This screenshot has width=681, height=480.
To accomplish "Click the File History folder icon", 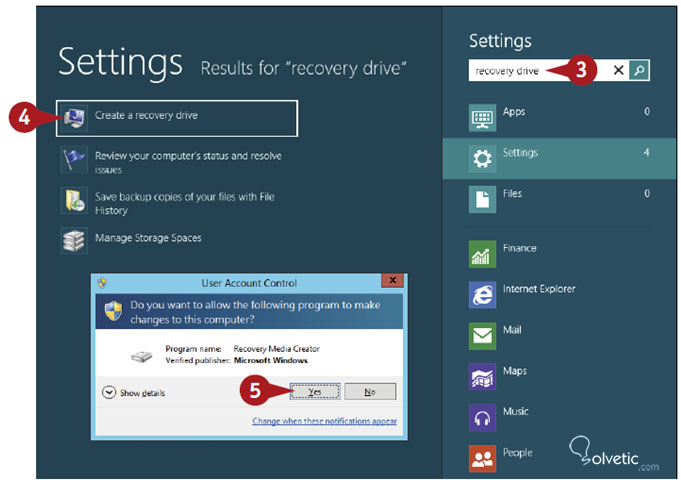I will (74, 200).
